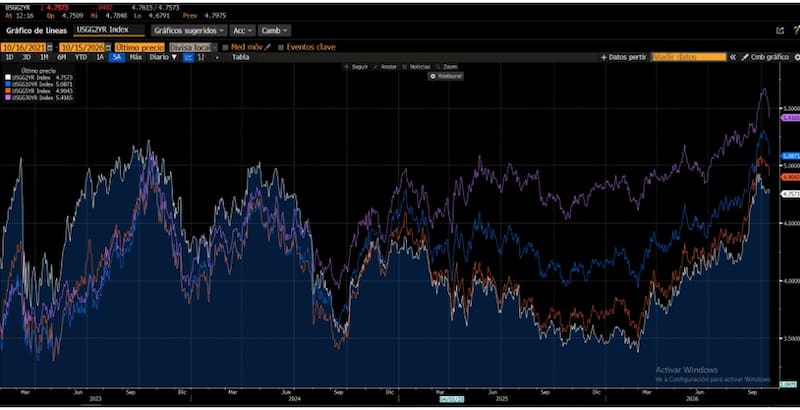Click the export/share chart icon
The height and width of the screenshot is (410, 800).
(780, 31)
